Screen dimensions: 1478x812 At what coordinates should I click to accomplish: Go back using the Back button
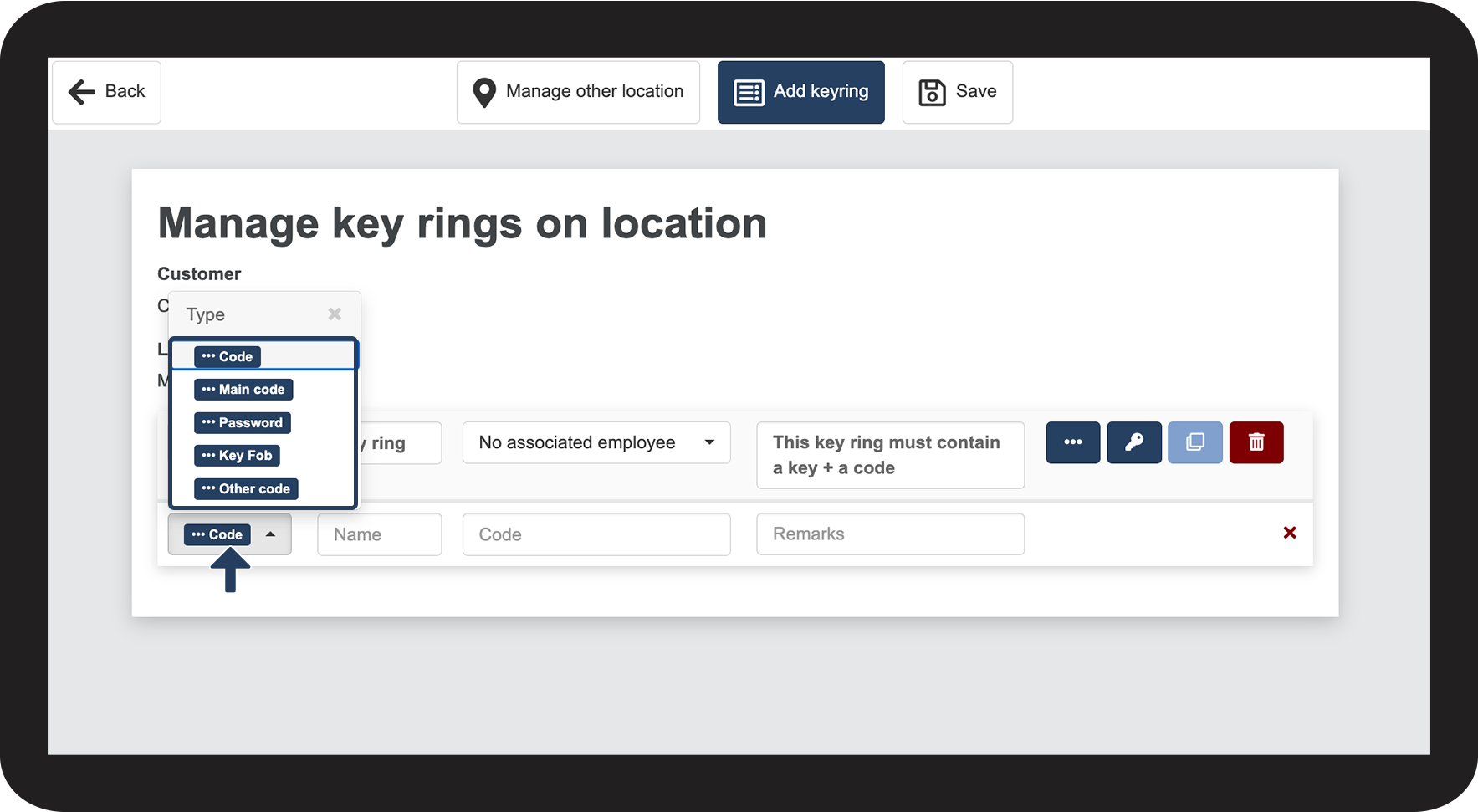point(107,92)
